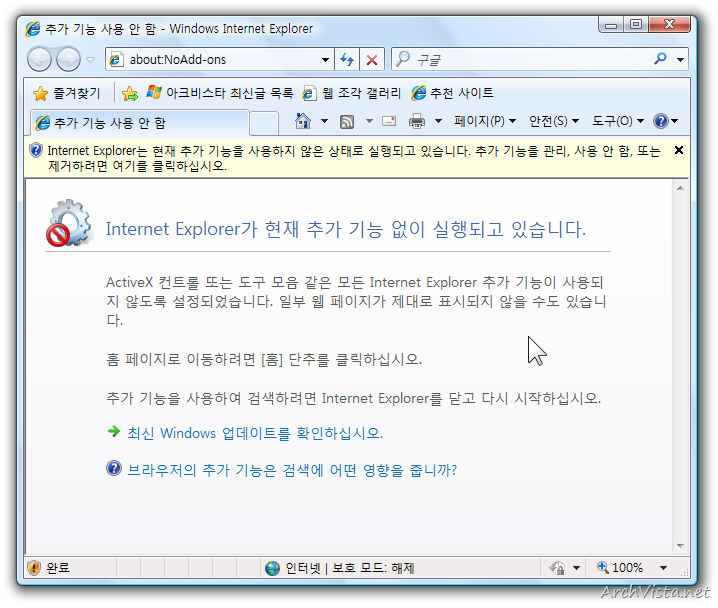The height and width of the screenshot is (608, 718).
Task: Click the 브라우저의 추가 기능은 검색에 어떤 영향을 줍니까 link
Action: tap(292, 470)
